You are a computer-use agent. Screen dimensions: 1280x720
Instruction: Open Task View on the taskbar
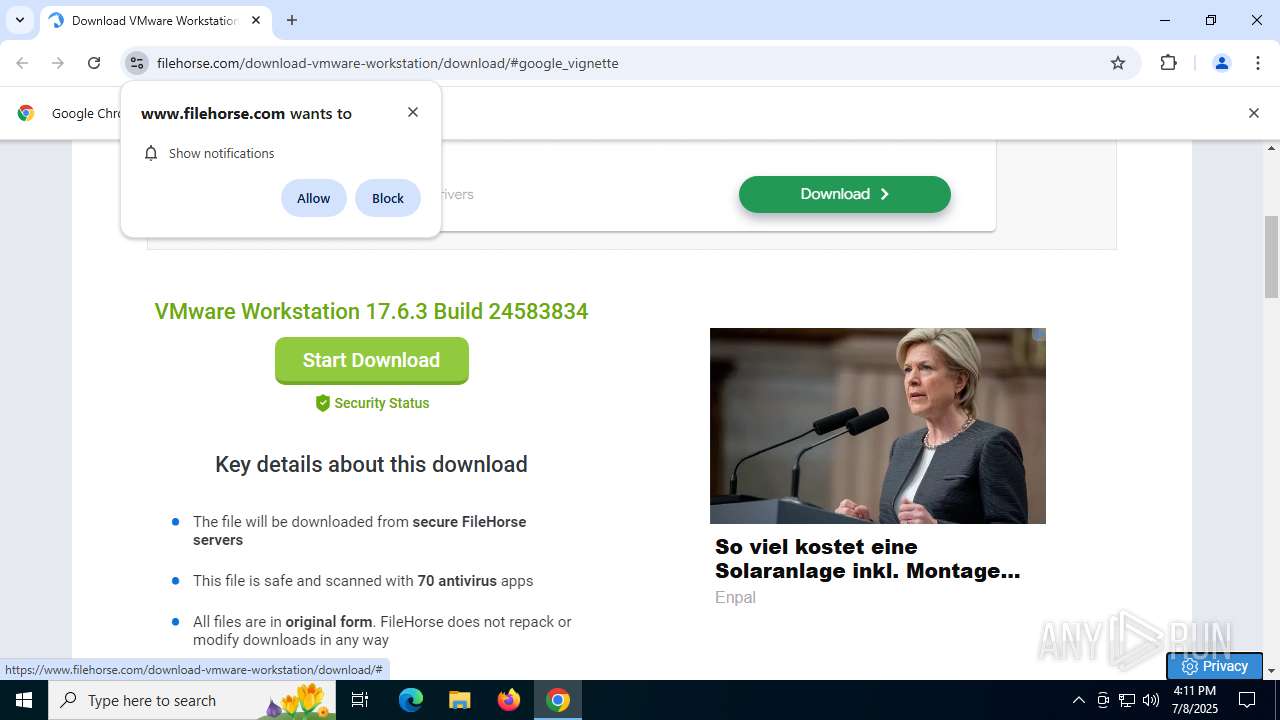360,700
